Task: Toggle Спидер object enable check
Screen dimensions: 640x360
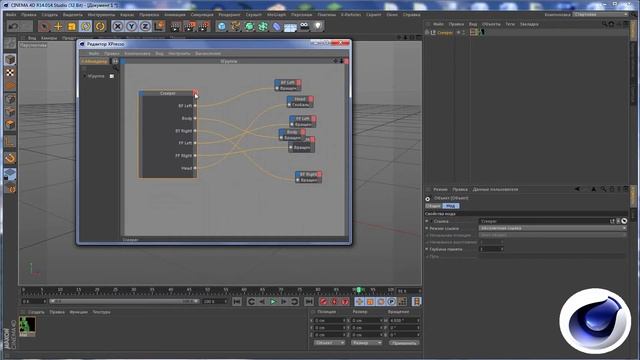Action: [x=463, y=32]
